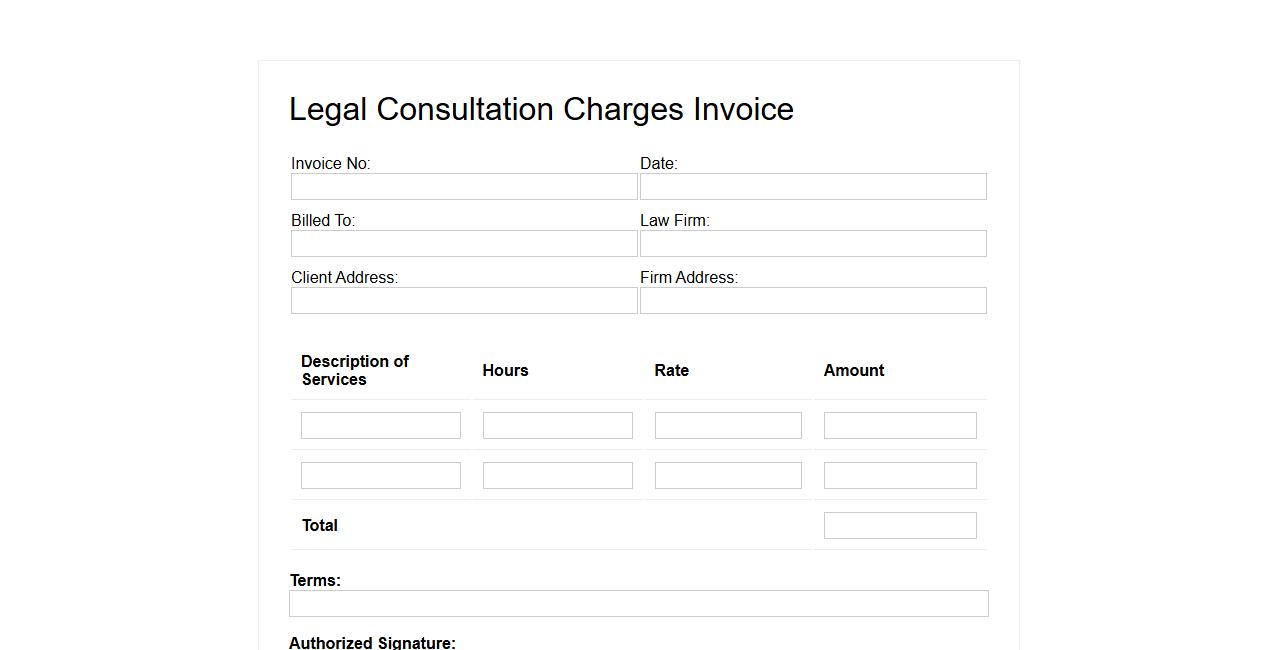
Task: Select the first row Rate field
Action: [x=728, y=425]
